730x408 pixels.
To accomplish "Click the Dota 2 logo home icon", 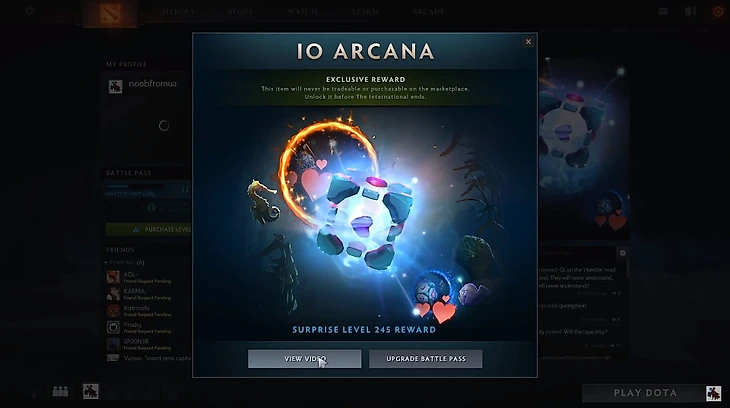I will coord(110,13).
